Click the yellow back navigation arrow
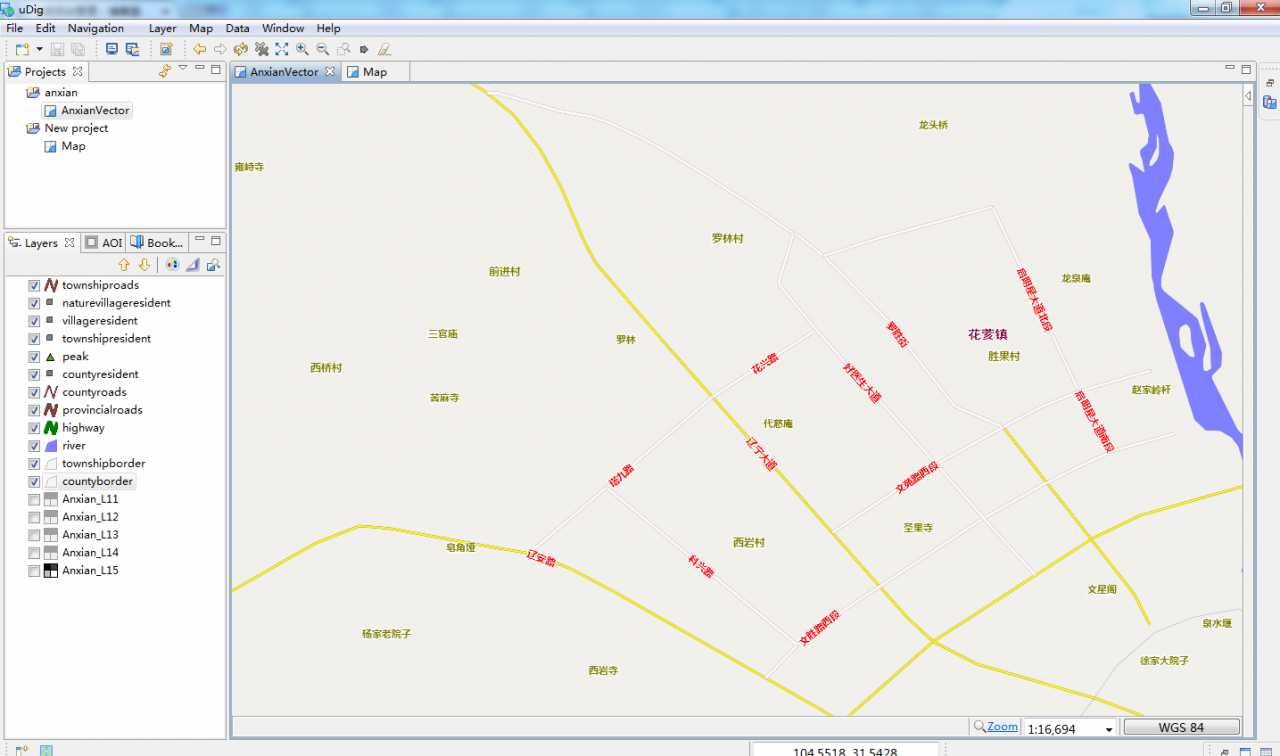 click(x=200, y=49)
